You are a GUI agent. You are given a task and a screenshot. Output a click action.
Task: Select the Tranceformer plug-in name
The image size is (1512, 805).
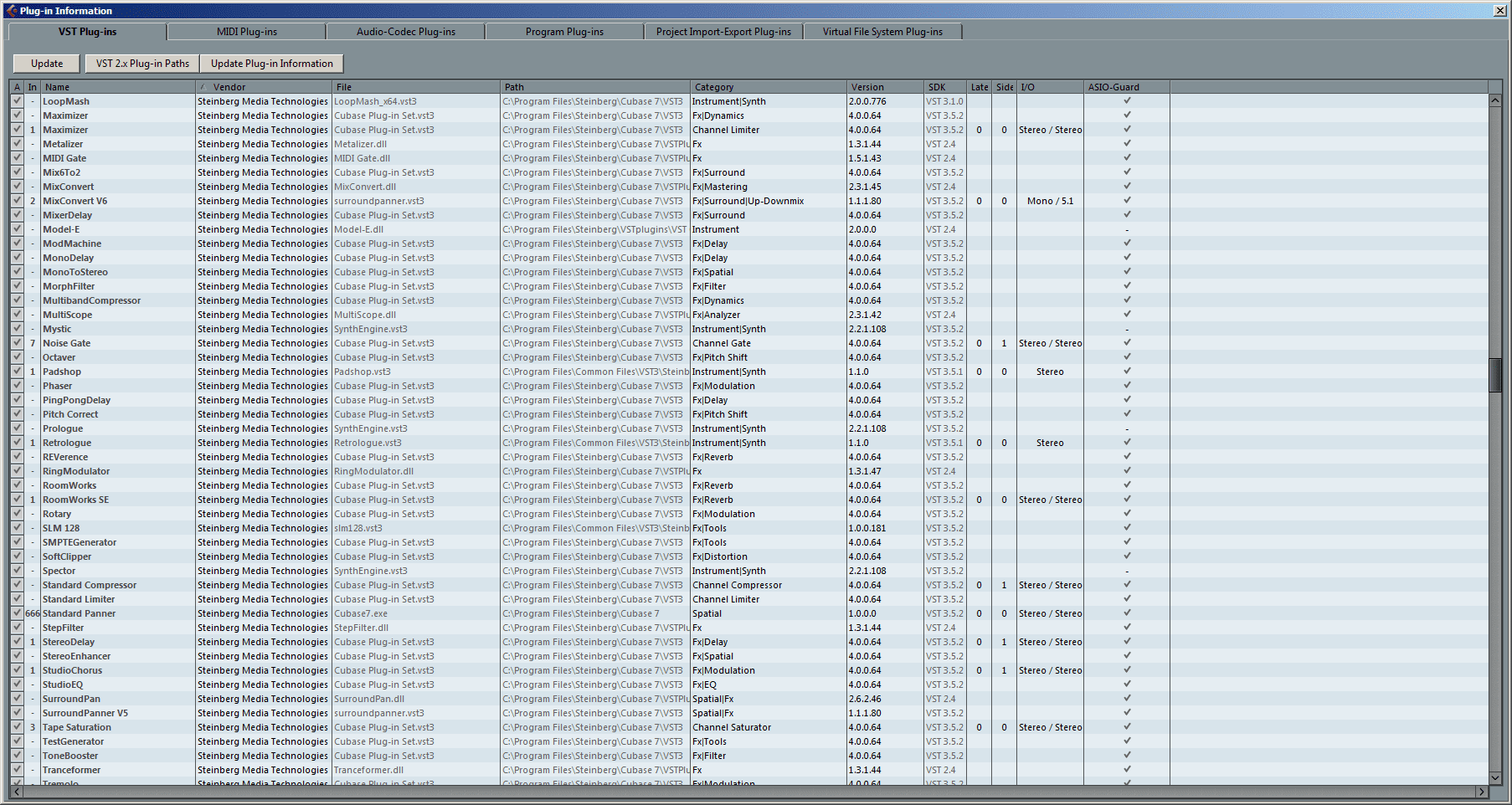pos(71,770)
